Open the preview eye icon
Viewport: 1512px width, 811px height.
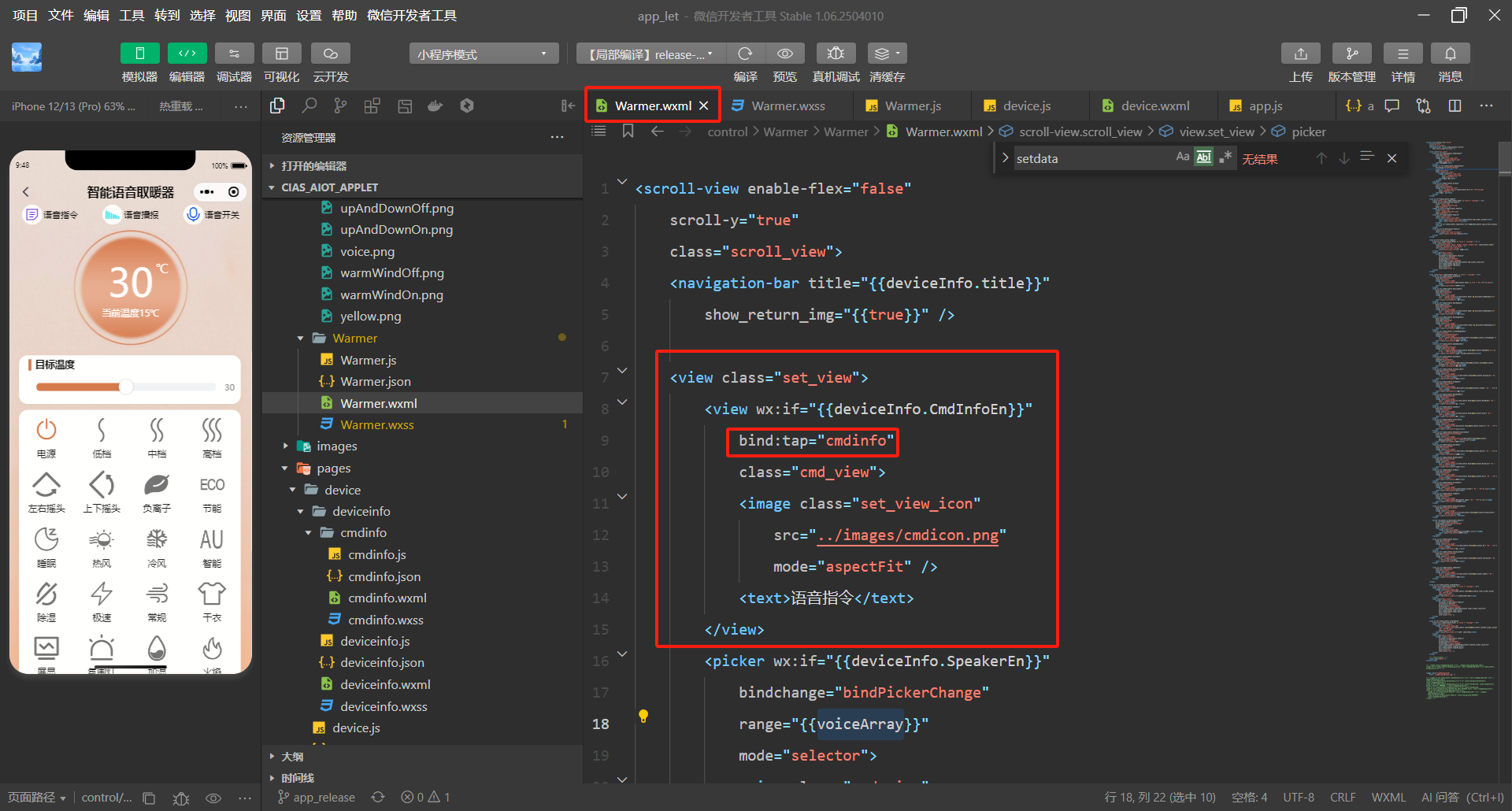(x=784, y=54)
